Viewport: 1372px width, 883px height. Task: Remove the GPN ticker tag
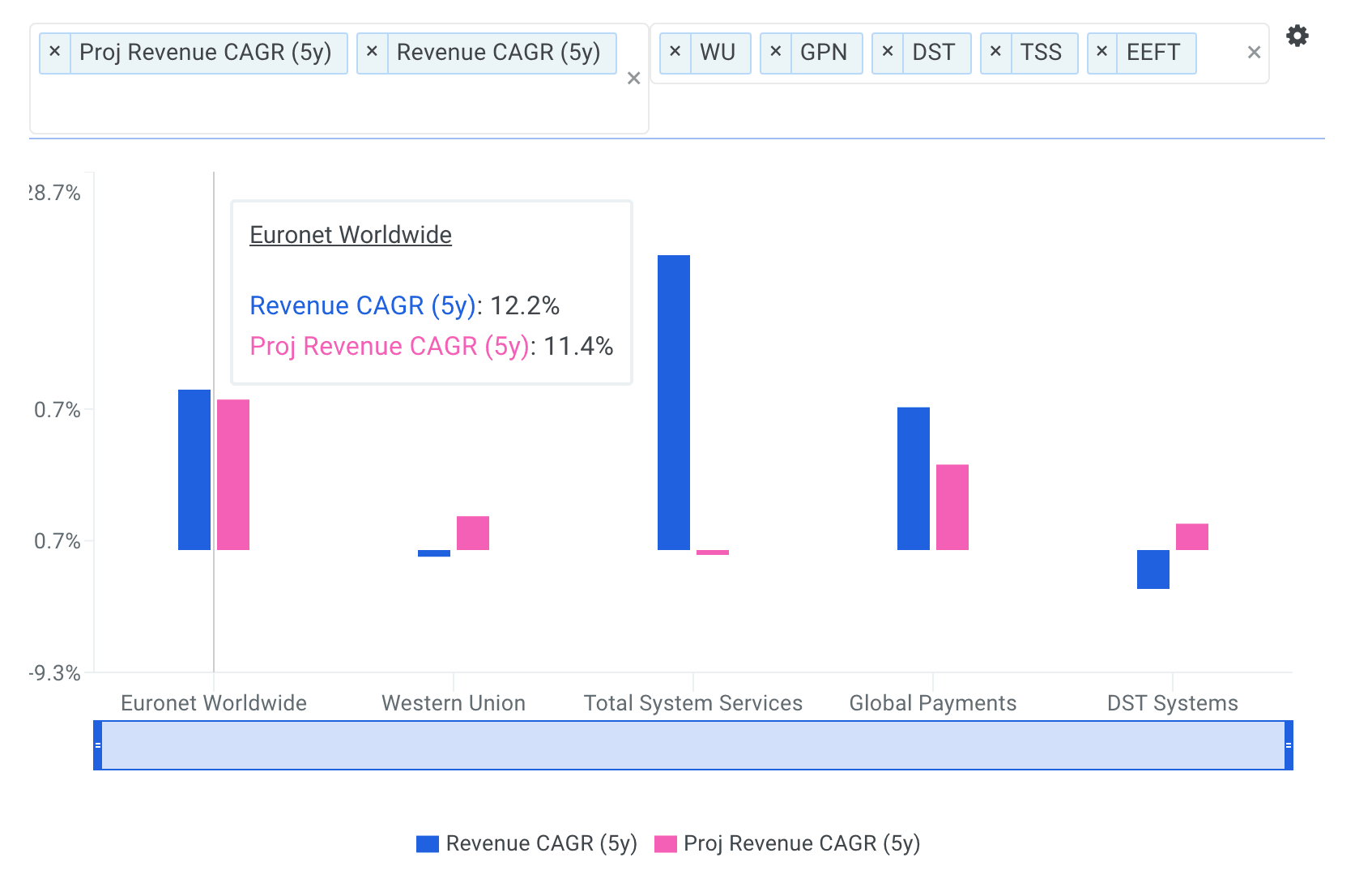coord(775,53)
